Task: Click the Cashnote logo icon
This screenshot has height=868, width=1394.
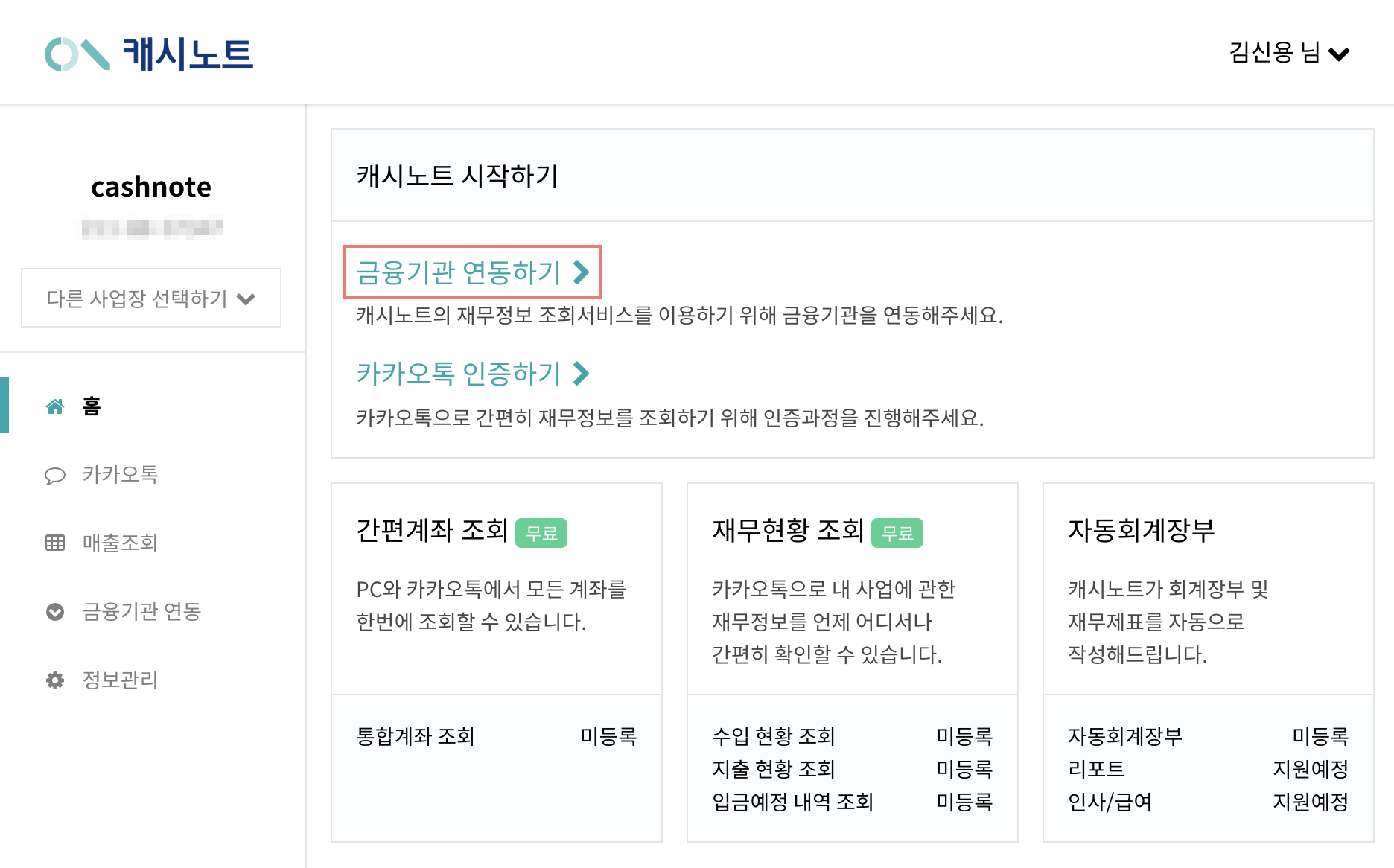Action: tap(77, 54)
